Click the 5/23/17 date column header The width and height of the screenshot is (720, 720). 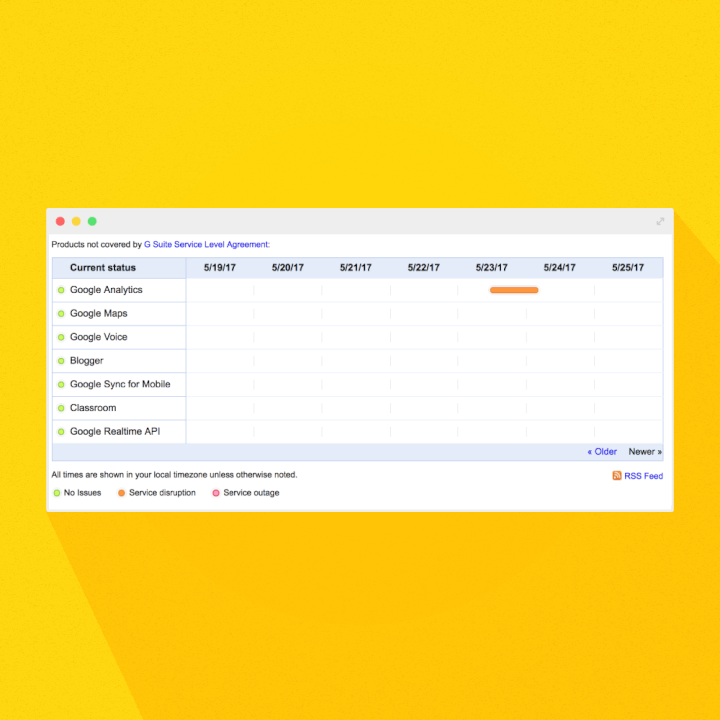(x=492, y=268)
